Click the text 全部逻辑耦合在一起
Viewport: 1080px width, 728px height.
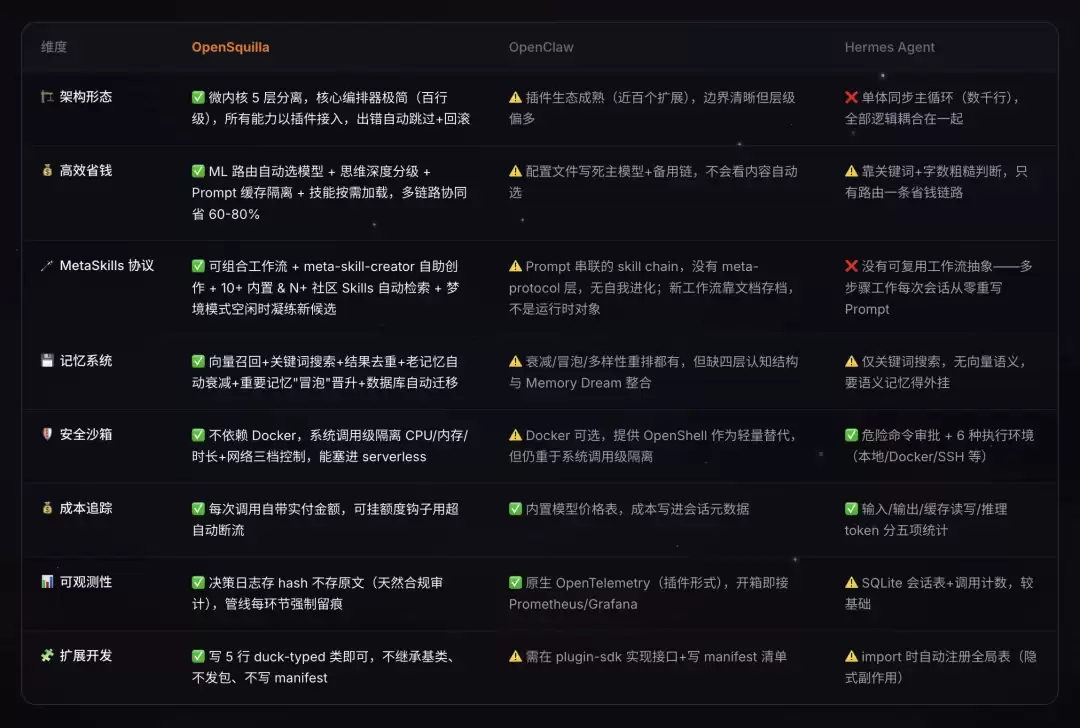[x=904, y=118]
